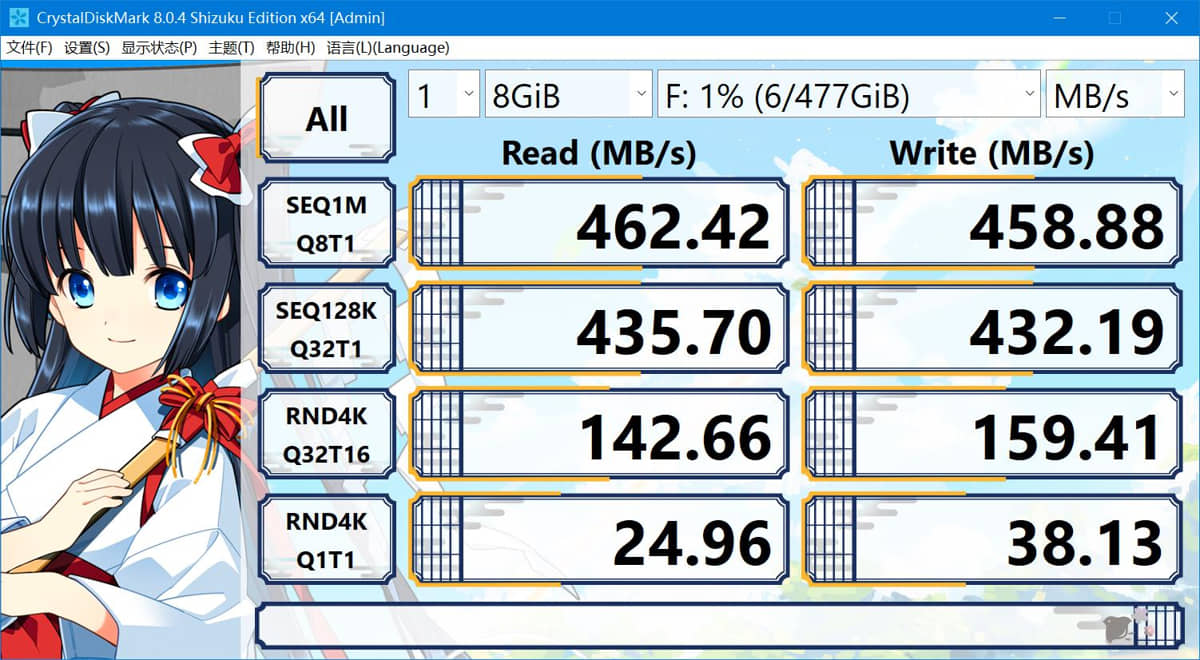Image resolution: width=1200 pixels, height=660 pixels.
Task: Open the test count dropdown showing 1
Action: click(x=444, y=94)
